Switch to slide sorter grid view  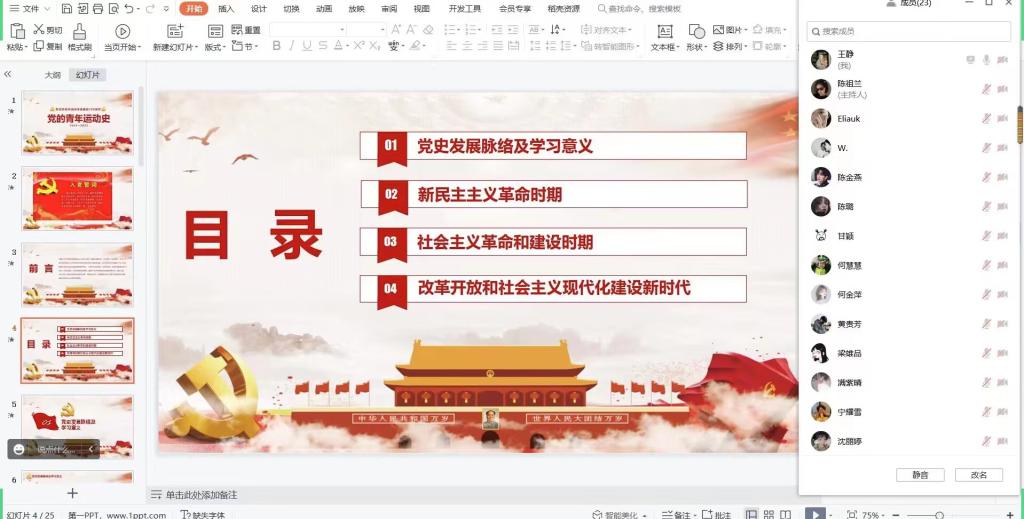click(x=769, y=514)
